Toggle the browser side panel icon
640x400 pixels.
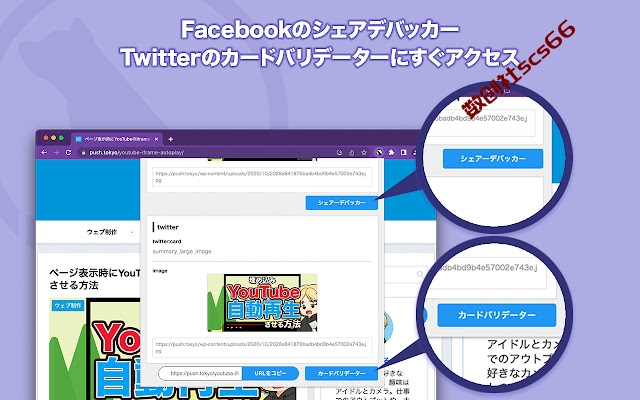pos(404,152)
